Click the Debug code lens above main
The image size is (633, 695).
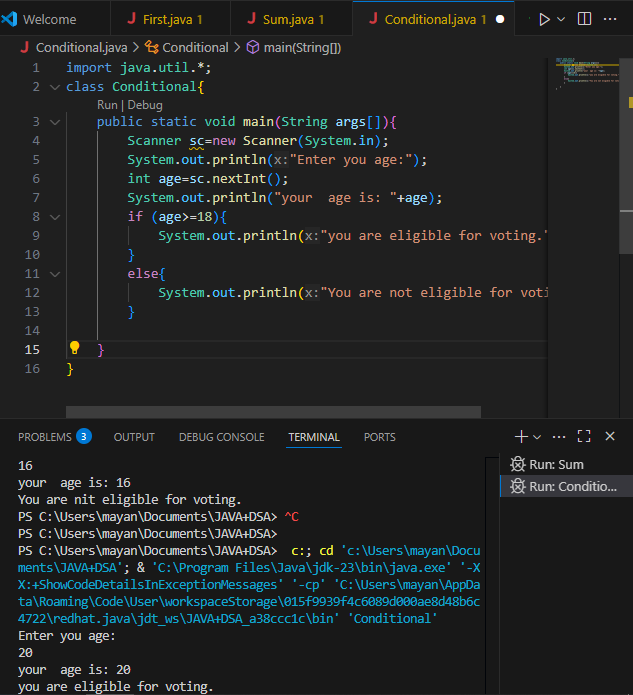(x=145, y=105)
